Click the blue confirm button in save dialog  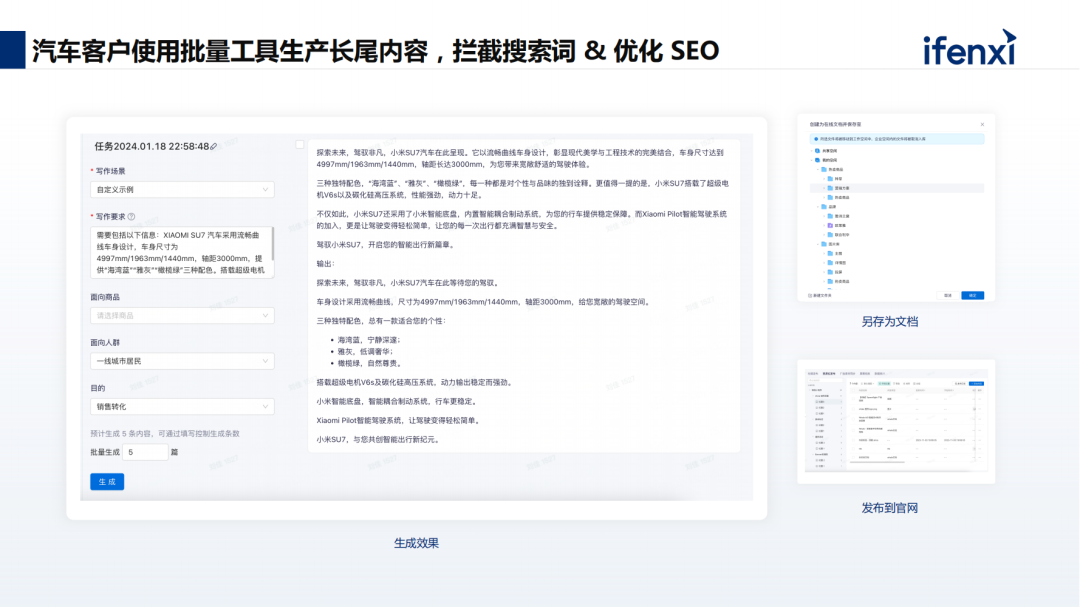pos(973,296)
